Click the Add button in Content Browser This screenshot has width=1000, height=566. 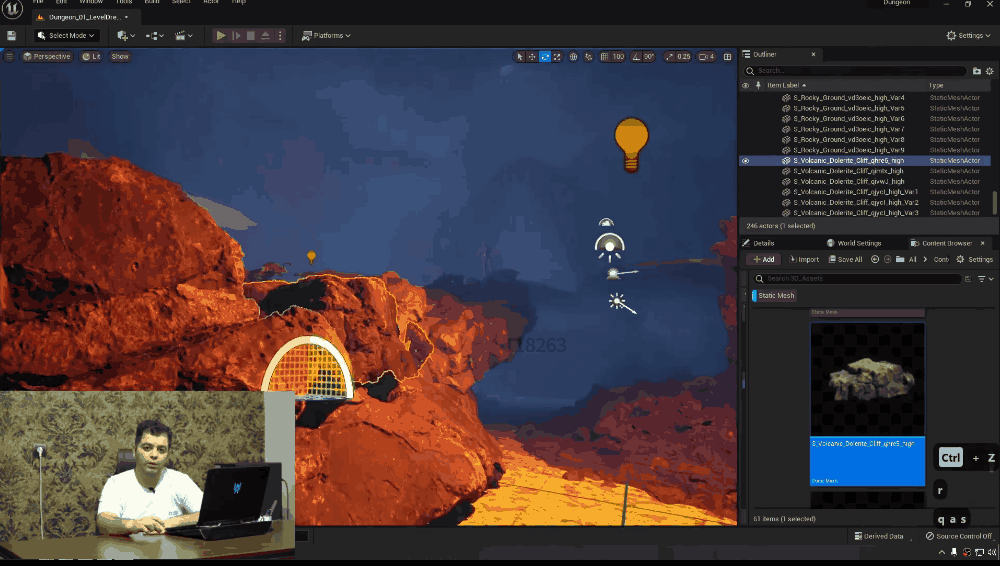[763, 259]
